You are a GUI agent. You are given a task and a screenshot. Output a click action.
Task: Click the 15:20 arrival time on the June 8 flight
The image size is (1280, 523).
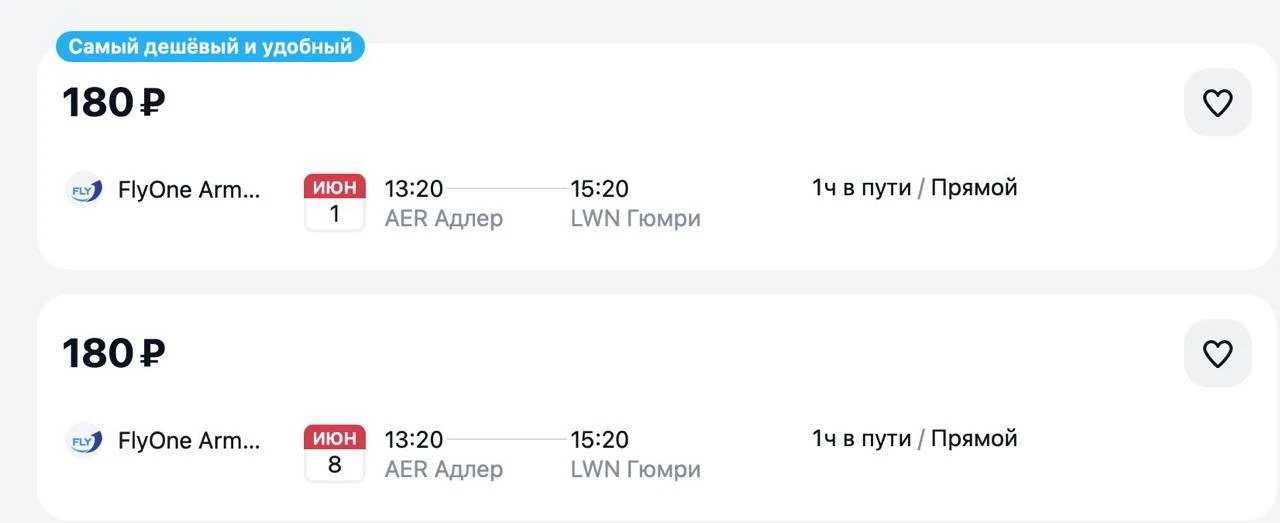point(599,439)
